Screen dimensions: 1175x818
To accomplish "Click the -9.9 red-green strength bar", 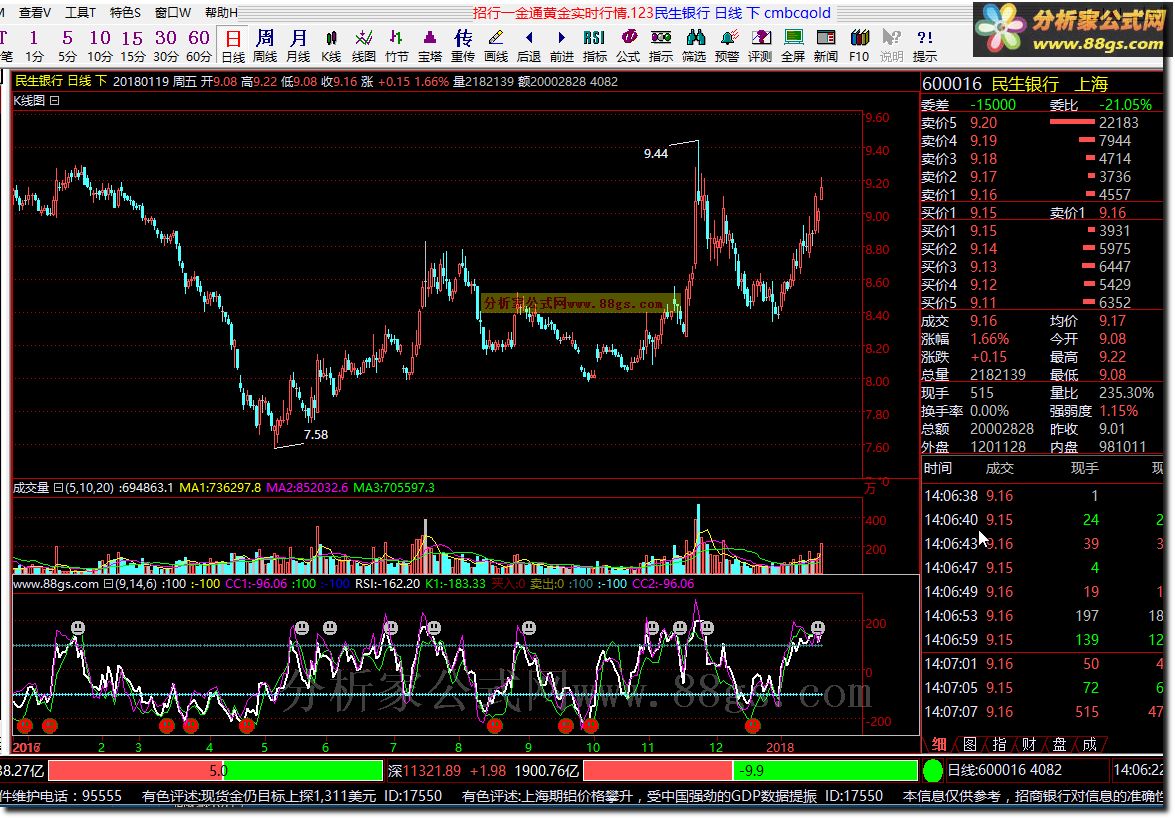I will click(x=750, y=770).
